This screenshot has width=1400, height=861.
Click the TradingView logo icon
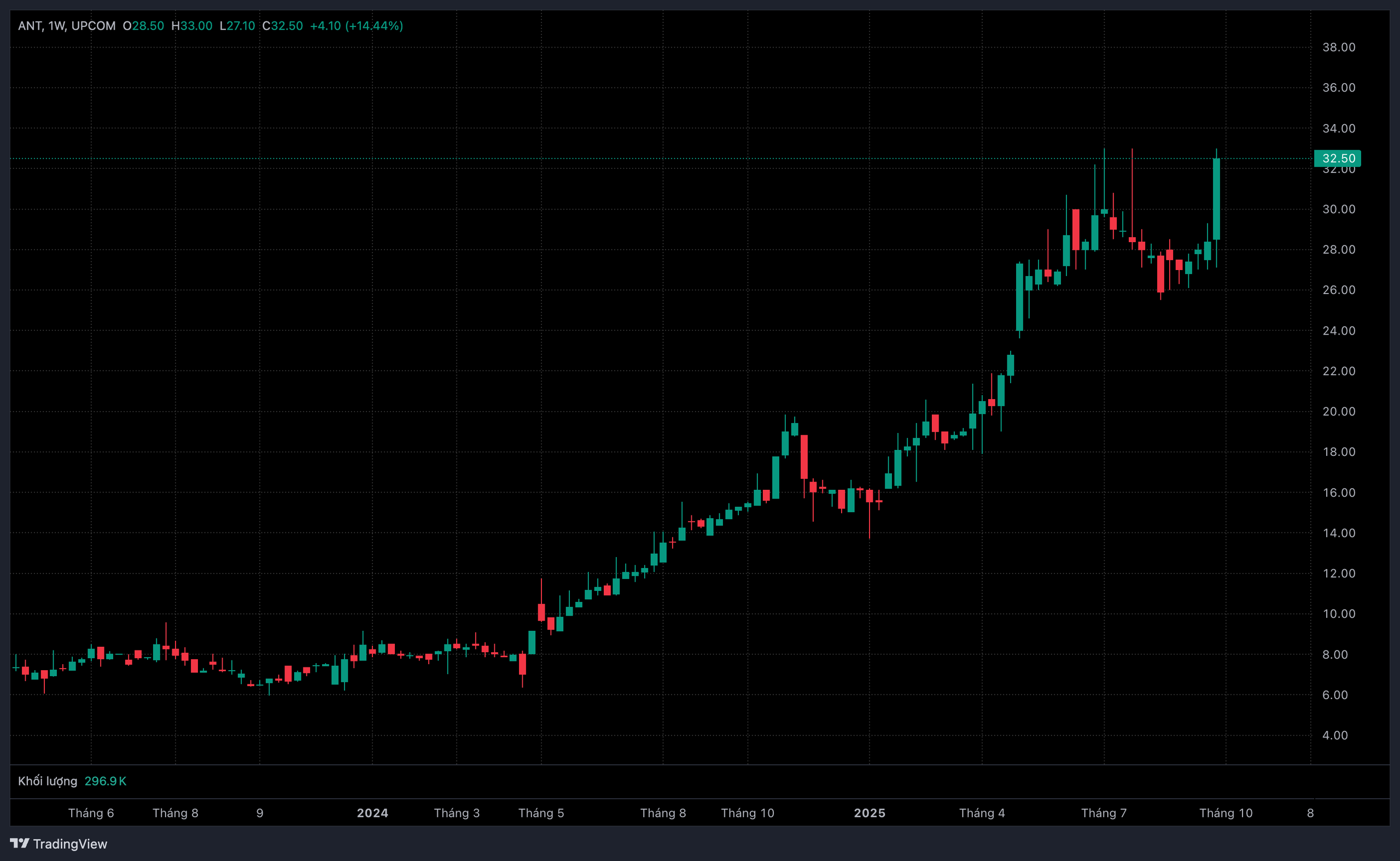[x=19, y=843]
